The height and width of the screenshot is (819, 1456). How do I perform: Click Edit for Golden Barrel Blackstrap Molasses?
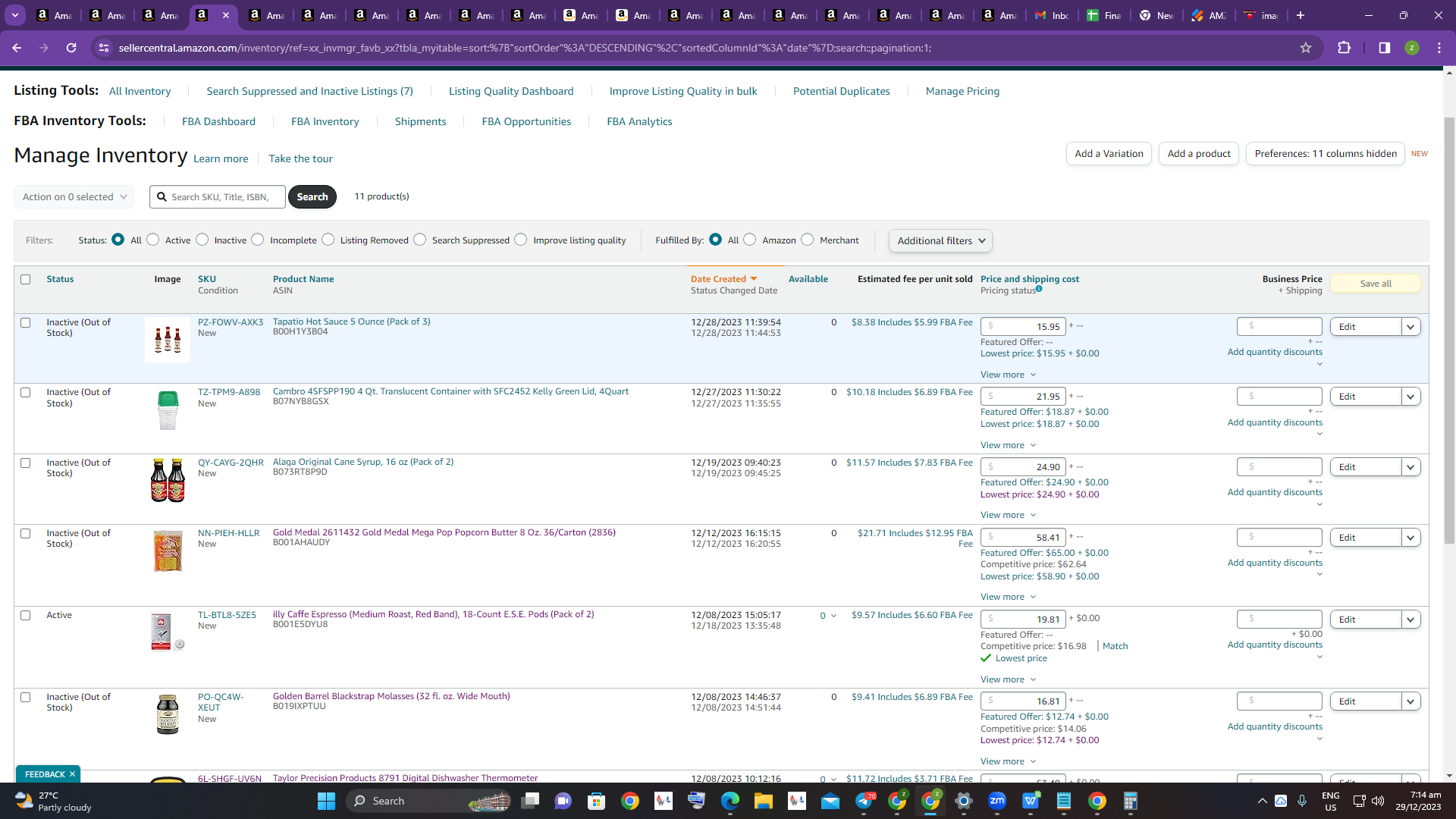point(1366,701)
